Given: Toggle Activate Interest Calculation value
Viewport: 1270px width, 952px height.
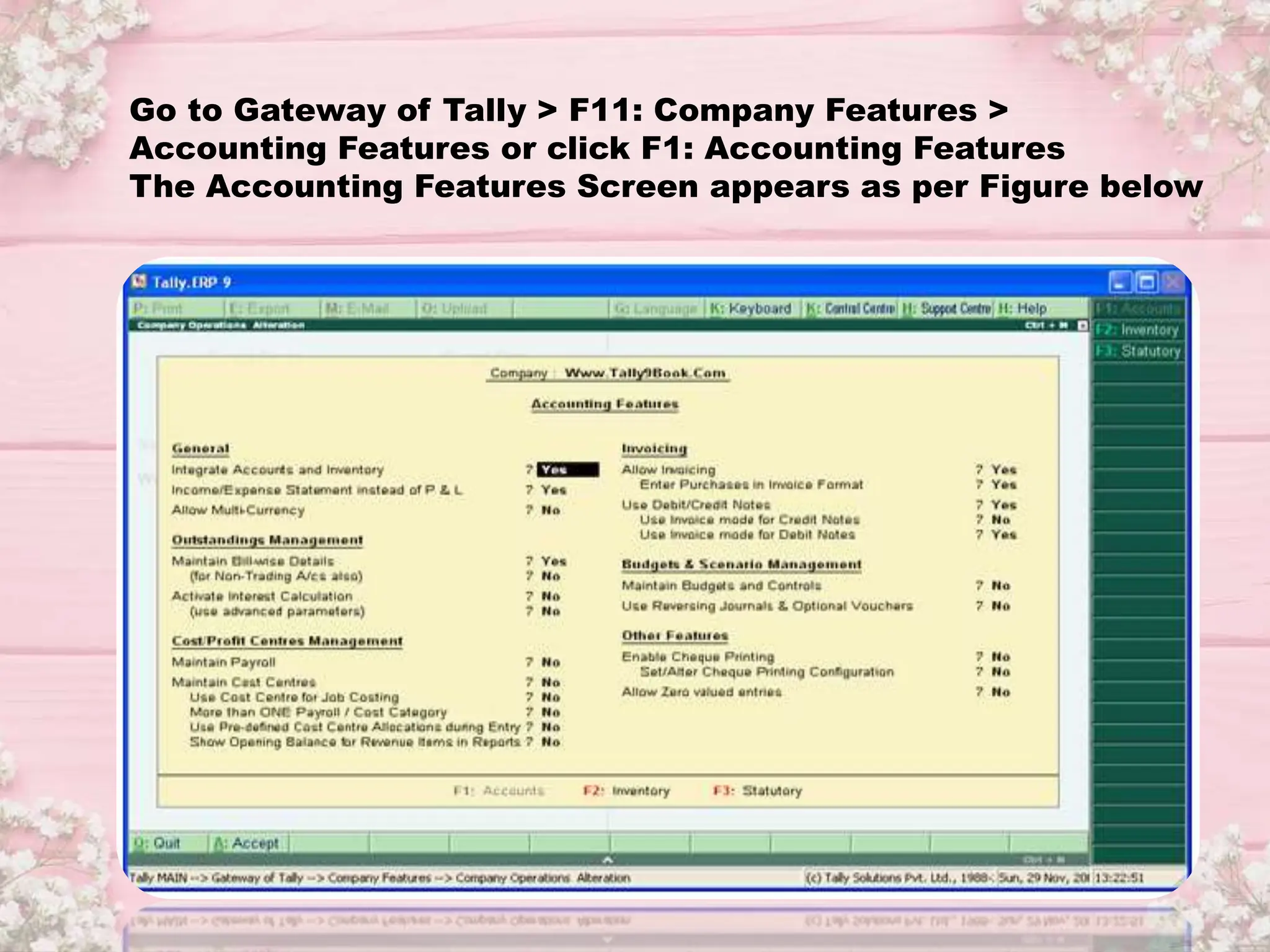Looking at the screenshot, I should tap(551, 596).
